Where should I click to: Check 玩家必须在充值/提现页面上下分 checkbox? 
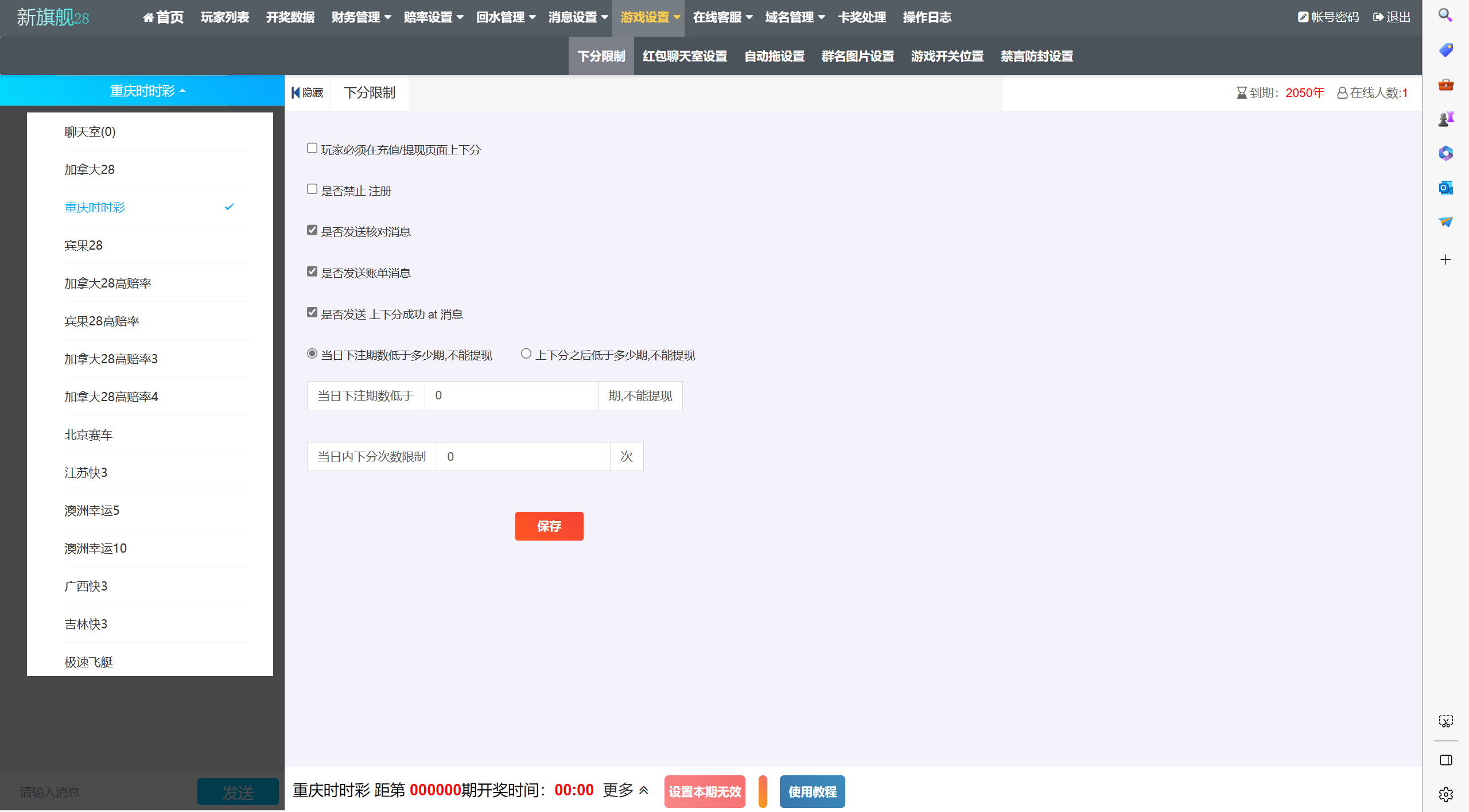point(312,148)
